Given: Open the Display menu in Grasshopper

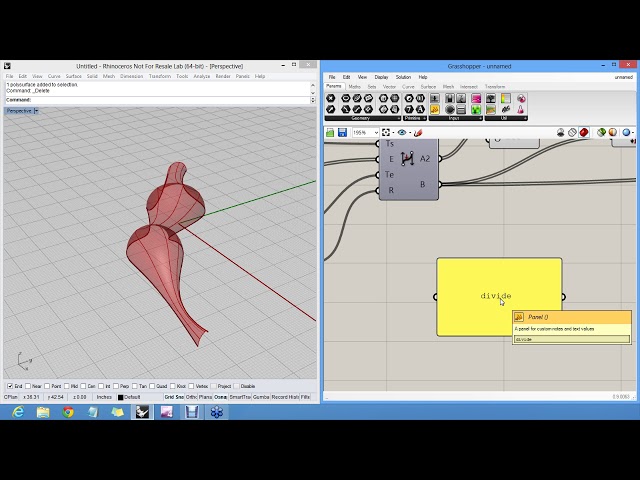Looking at the screenshot, I should [x=381, y=77].
